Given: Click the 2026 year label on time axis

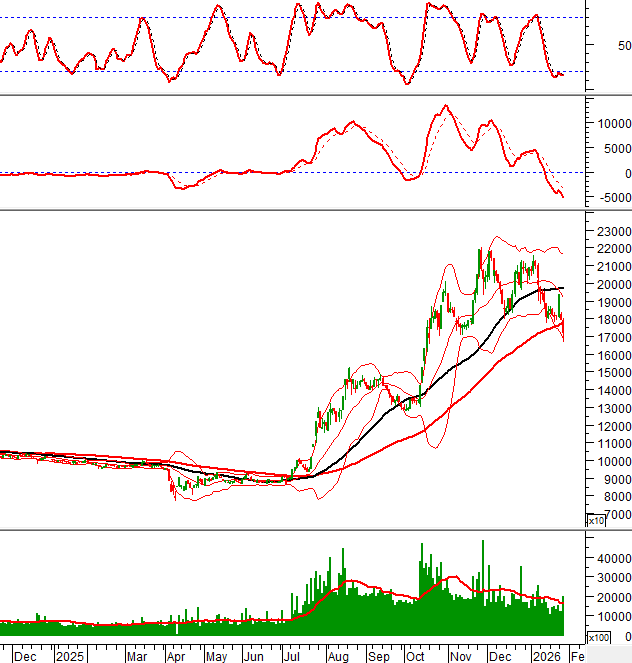Looking at the screenshot, I should (545, 656).
